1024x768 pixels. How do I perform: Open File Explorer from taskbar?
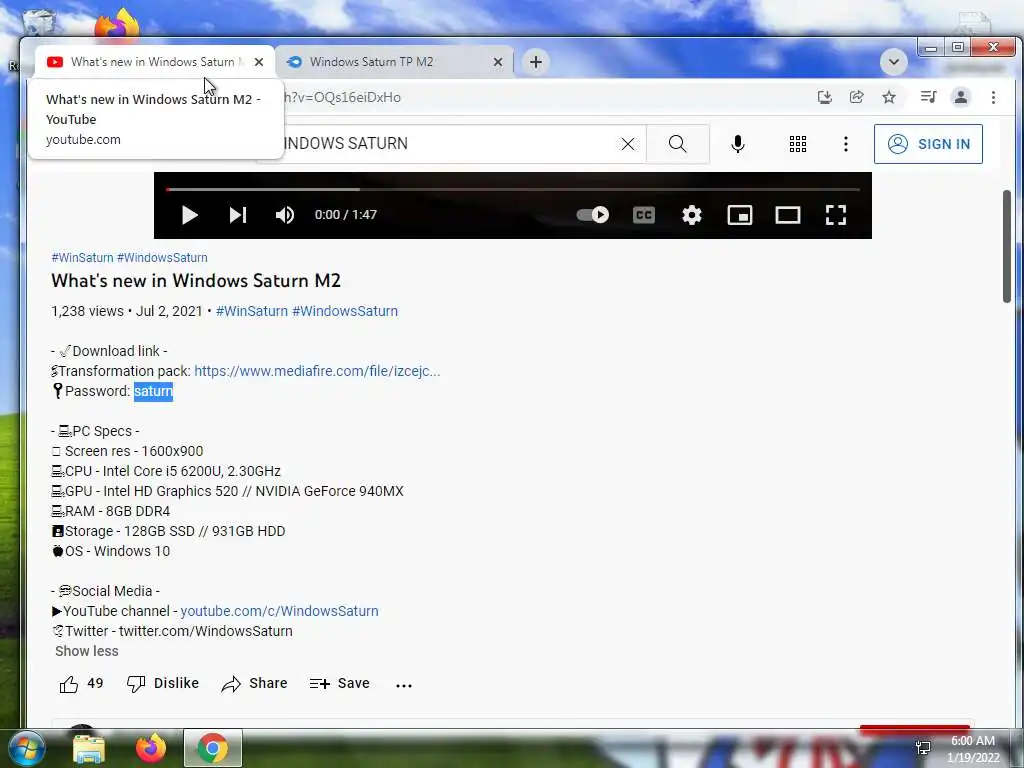pyautogui.click(x=89, y=749)
